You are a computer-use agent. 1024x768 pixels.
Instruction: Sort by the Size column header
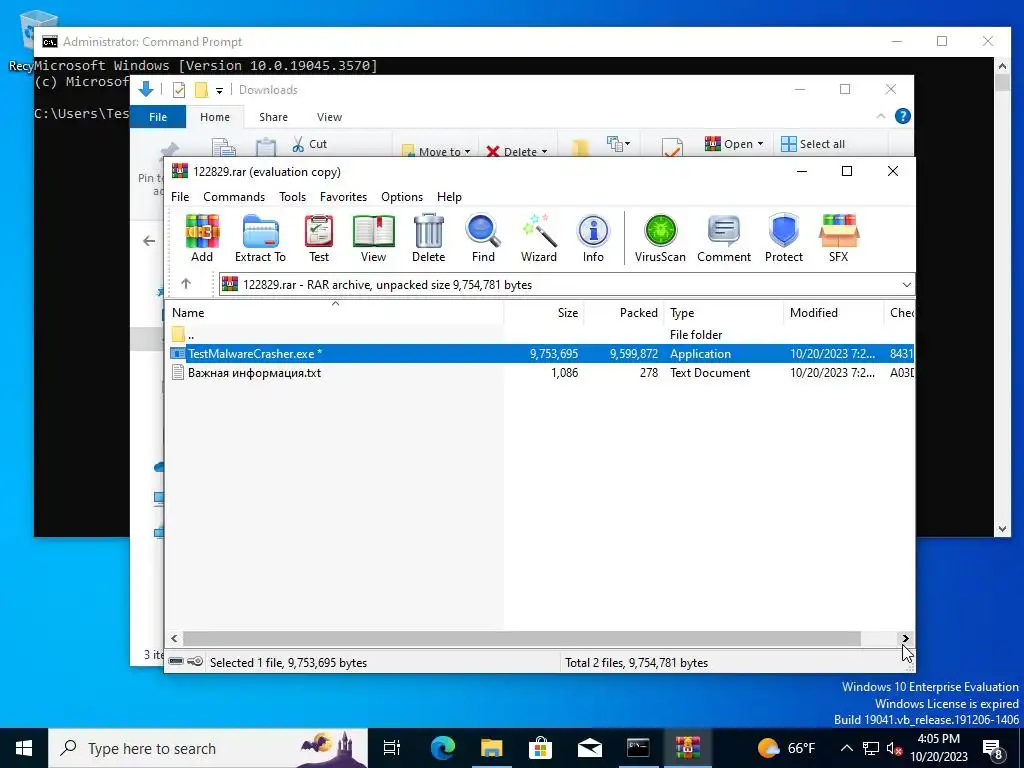coord(543,312)
